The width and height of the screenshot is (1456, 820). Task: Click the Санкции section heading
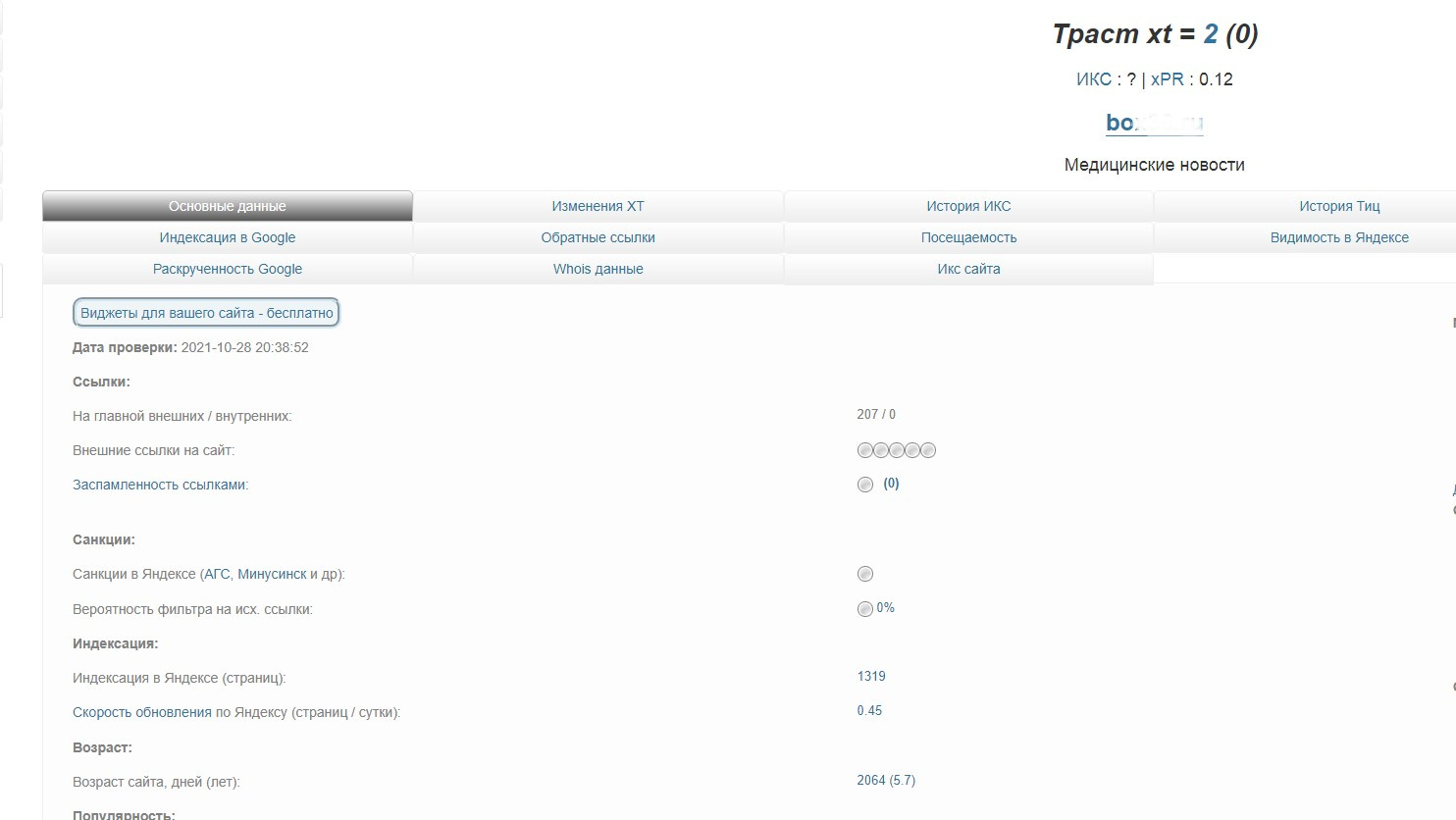click(104, 539)
